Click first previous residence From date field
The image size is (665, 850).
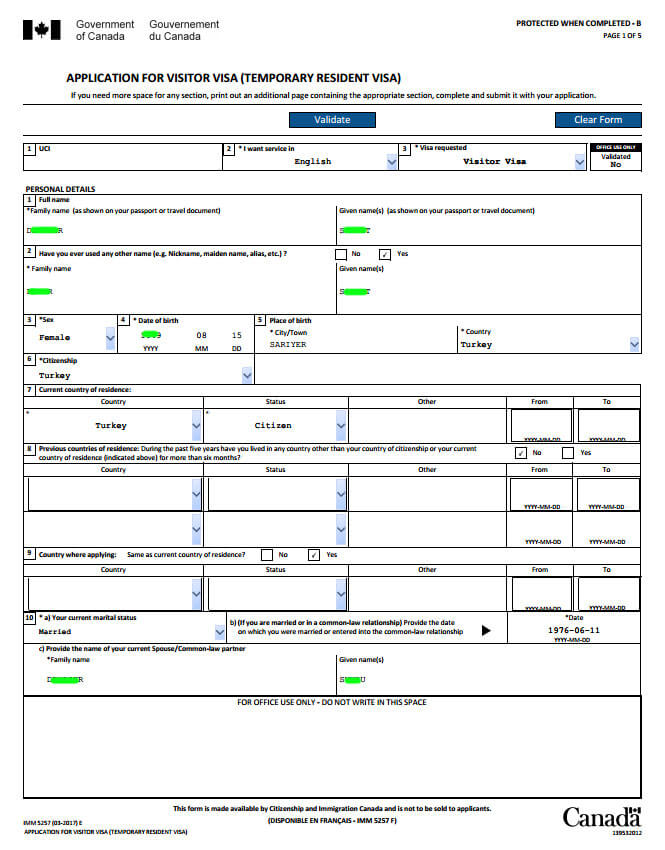[541, 494]
